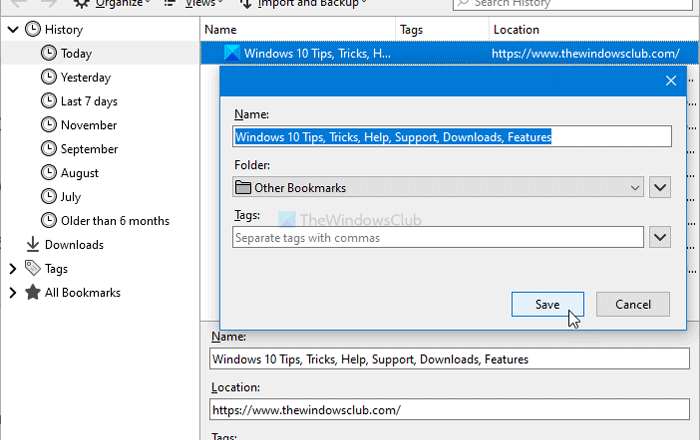Screen dimensions: 700x440
Task: Open Yesterday history entries
Action: click(86, 78)
